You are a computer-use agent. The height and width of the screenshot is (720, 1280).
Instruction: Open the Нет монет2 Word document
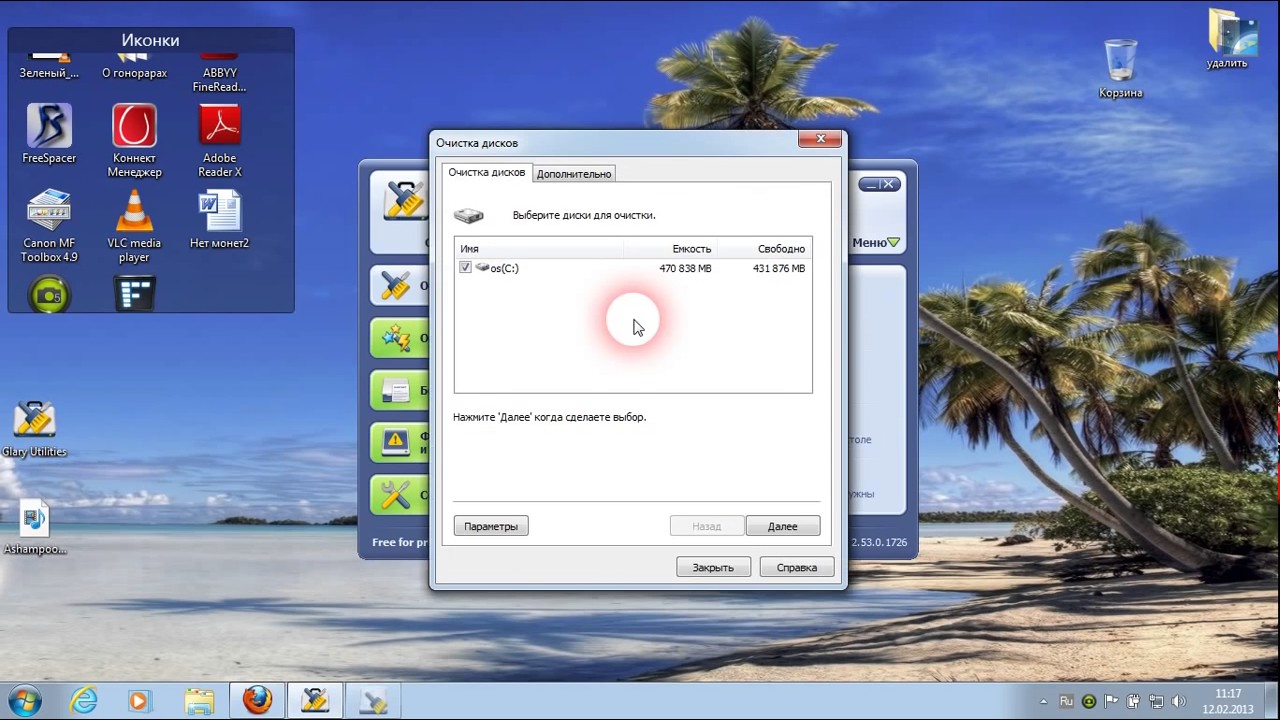coord(220,218)
